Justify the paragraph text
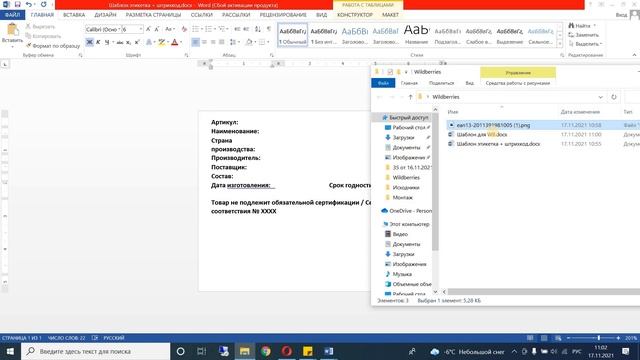The width and height of the screenshot is (640, 360). coord(222,42)
